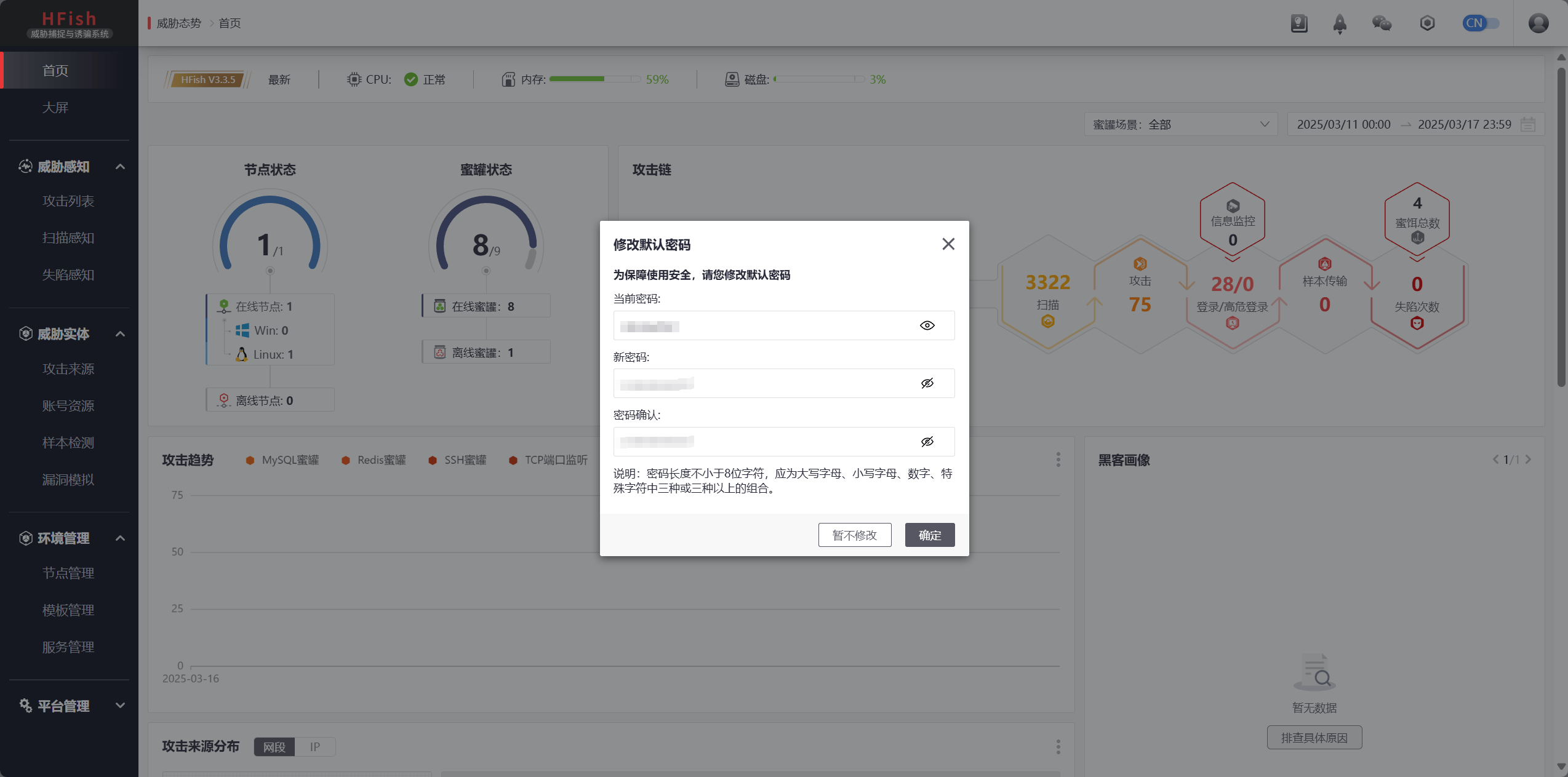Click the notification rocket icon in header
Screen dimensions: 1568x777
1339,23
